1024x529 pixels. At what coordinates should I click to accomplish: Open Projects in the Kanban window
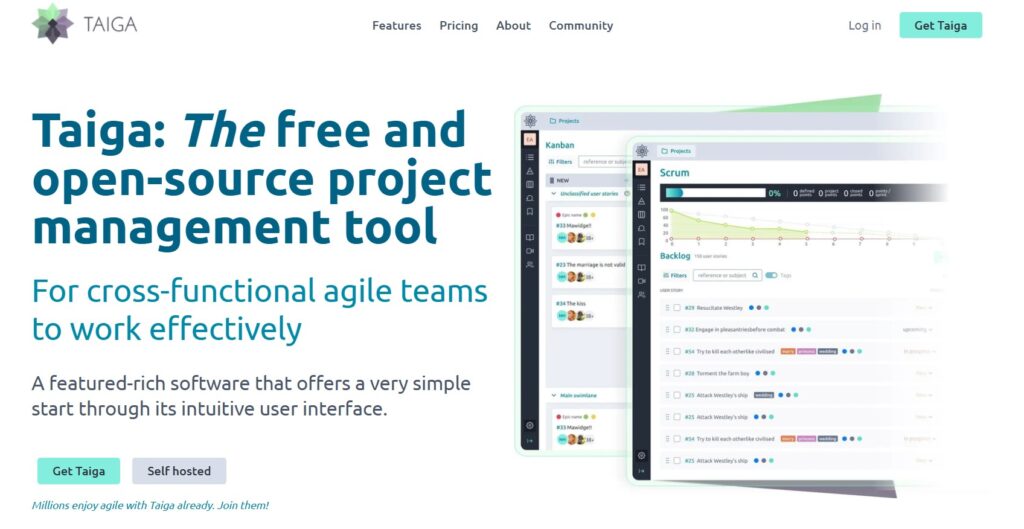click(564, 121)
